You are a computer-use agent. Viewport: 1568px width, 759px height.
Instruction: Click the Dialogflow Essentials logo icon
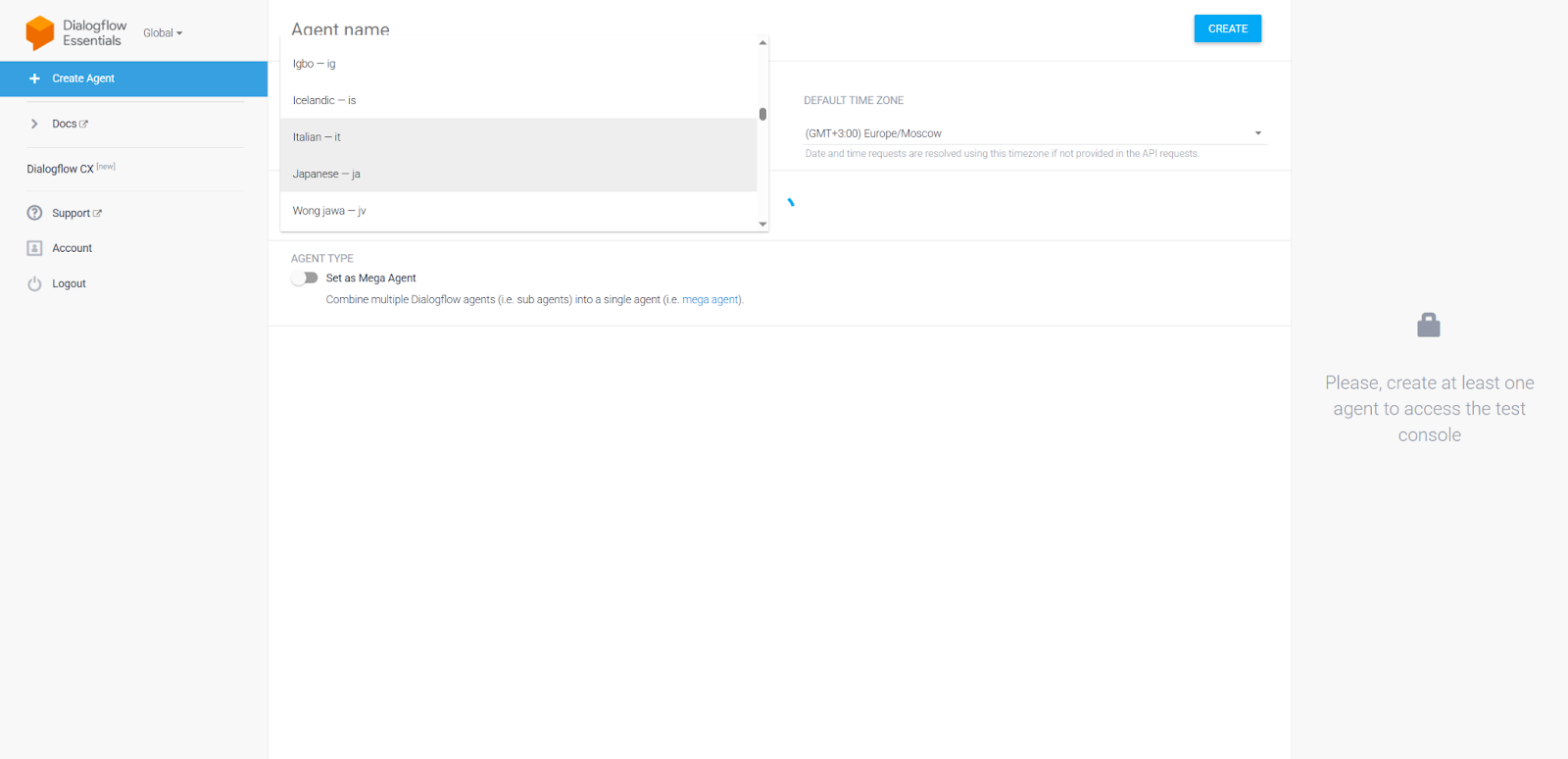(x=40, y=32)
